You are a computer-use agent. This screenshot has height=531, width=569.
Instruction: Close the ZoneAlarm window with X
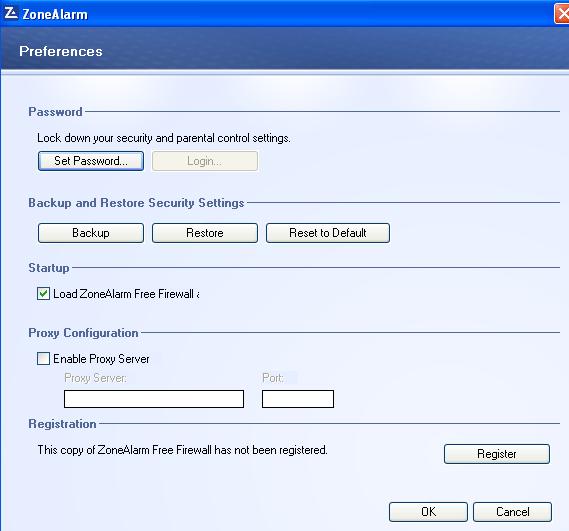(x=562, y=14)
